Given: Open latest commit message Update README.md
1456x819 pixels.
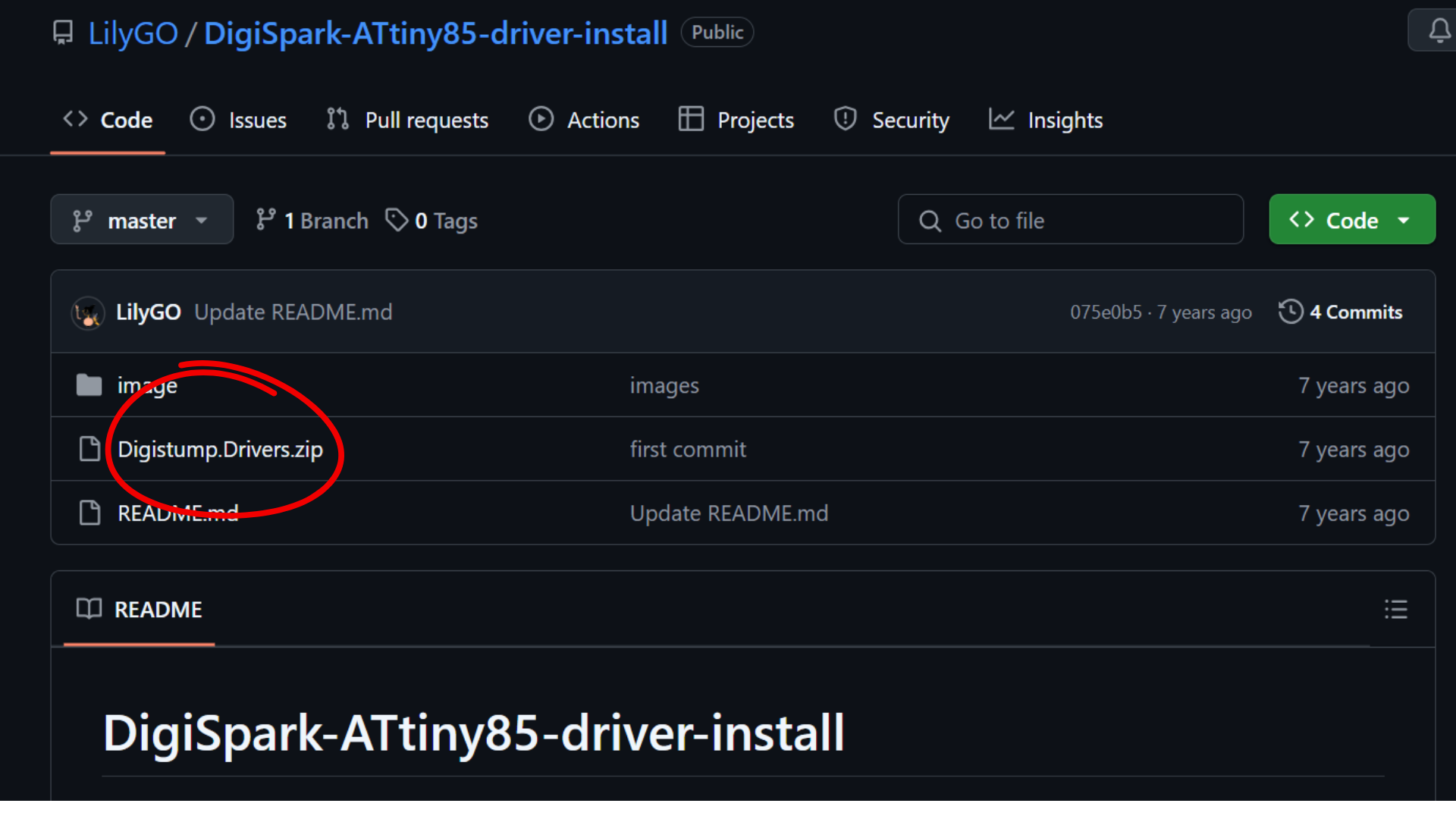Looking at the screenshot, I should (293, 312).
